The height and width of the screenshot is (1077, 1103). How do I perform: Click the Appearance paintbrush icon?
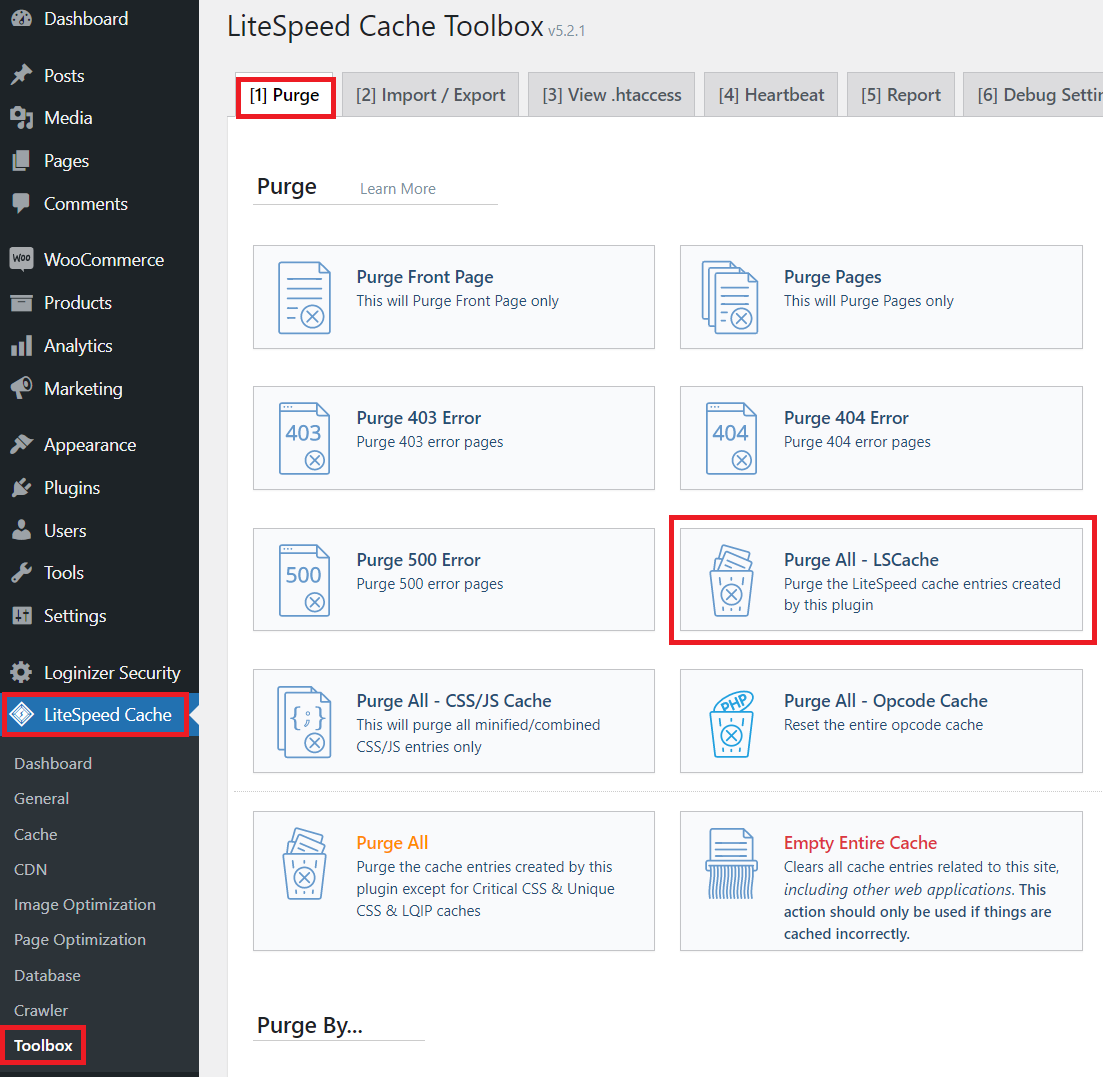pos(22,445)
